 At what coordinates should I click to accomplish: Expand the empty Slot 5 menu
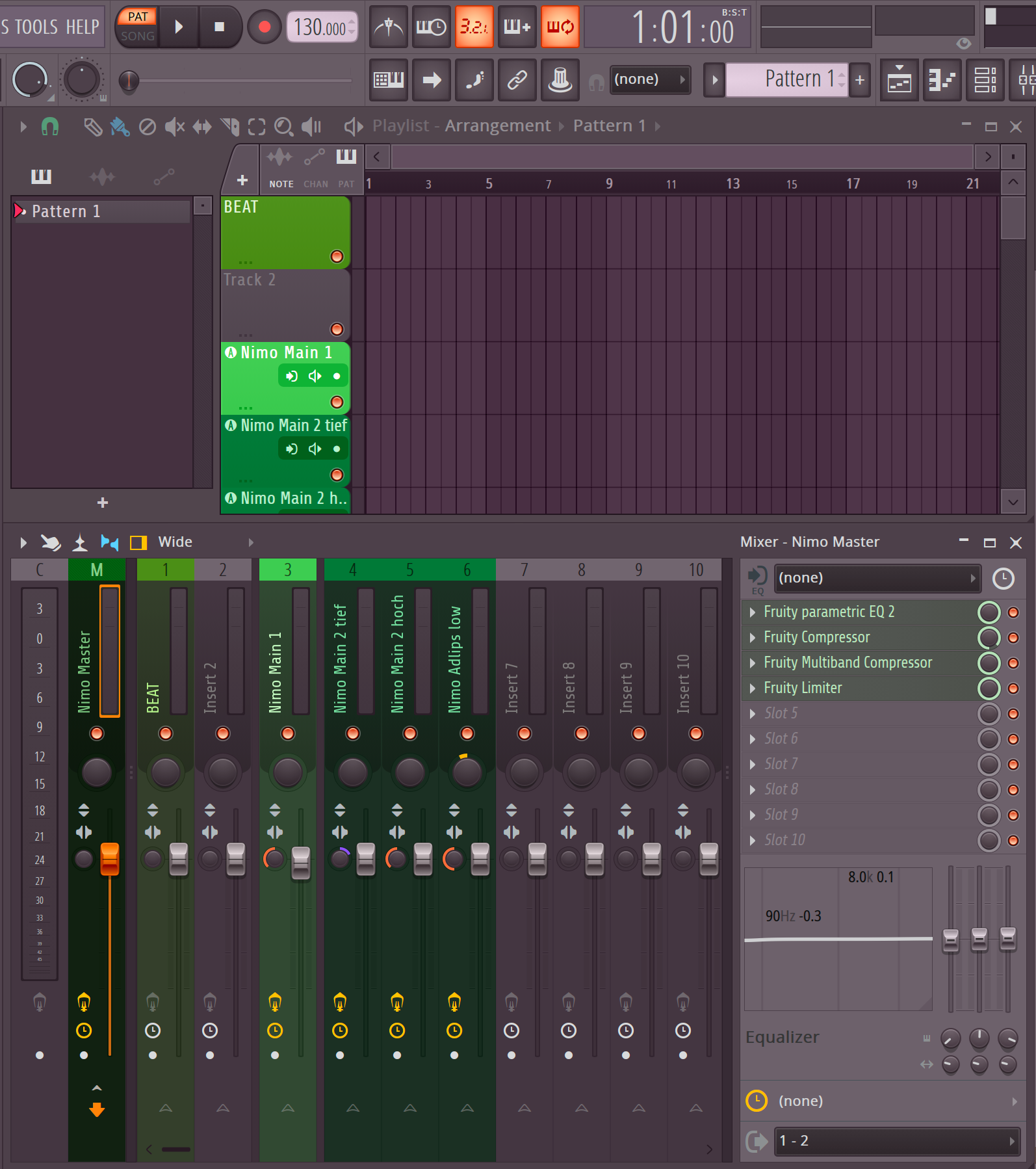click(x=753, y=714)
